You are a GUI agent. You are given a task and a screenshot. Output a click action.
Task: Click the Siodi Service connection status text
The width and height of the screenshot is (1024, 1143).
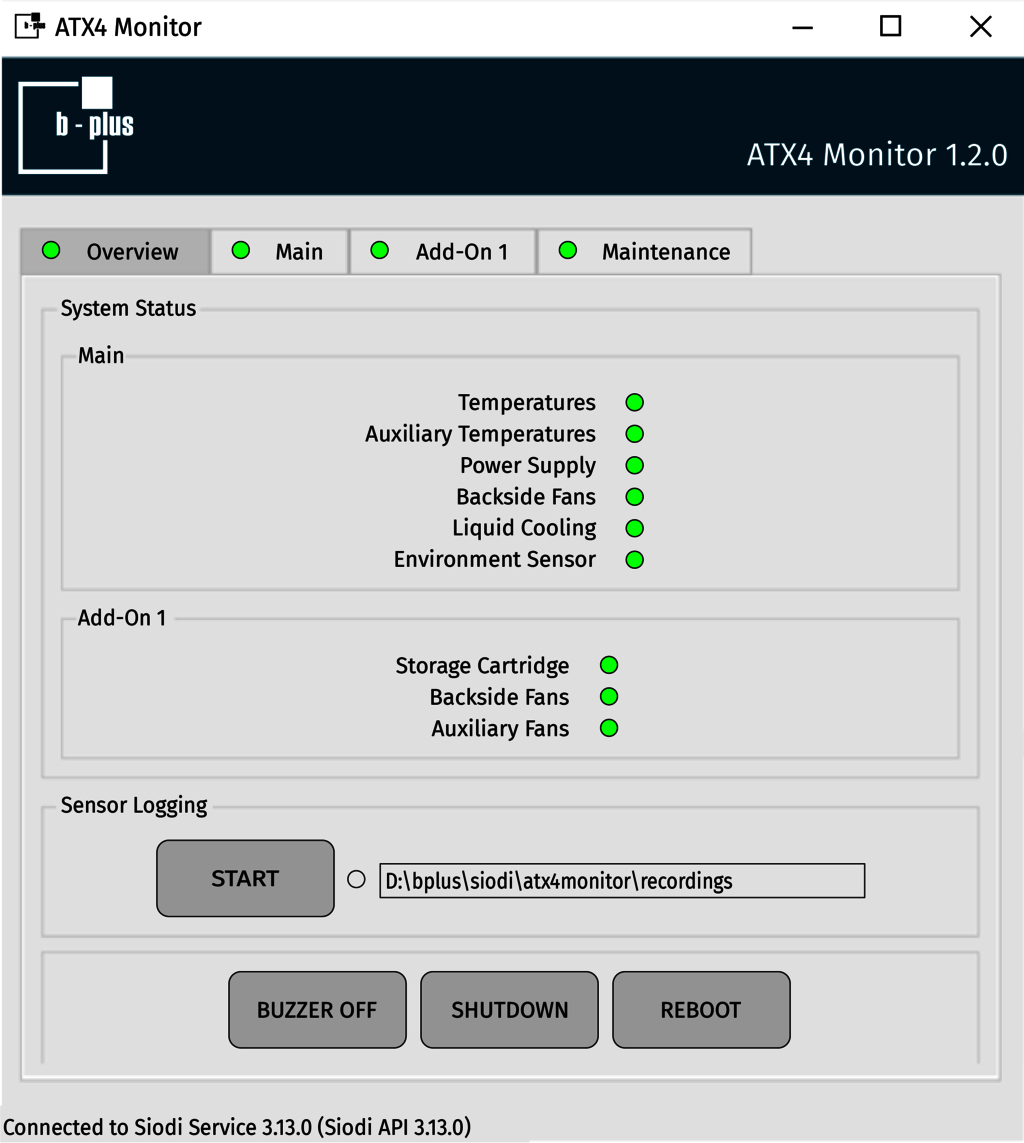(x=237, y=1127)
